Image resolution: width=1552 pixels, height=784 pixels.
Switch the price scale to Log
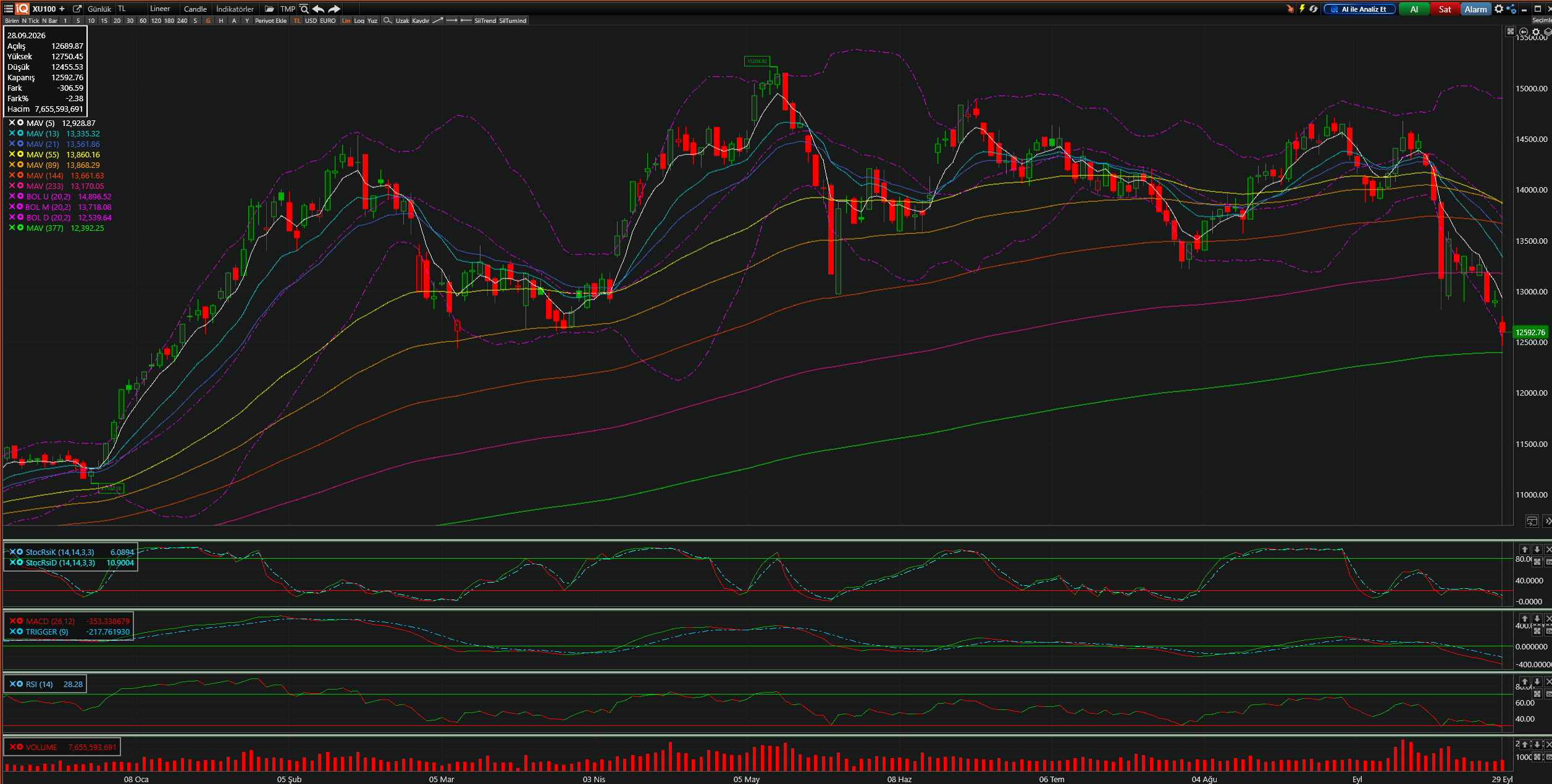[x=359, y=20]
